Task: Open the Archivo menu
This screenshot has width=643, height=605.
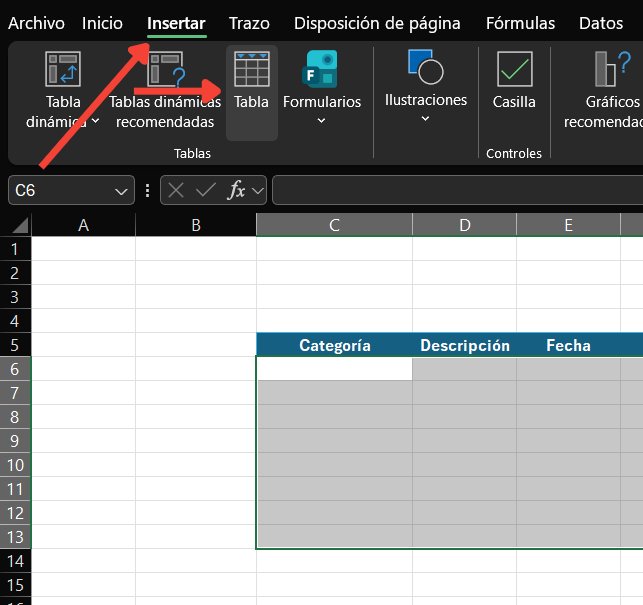Action: click(x=36, y=23)
